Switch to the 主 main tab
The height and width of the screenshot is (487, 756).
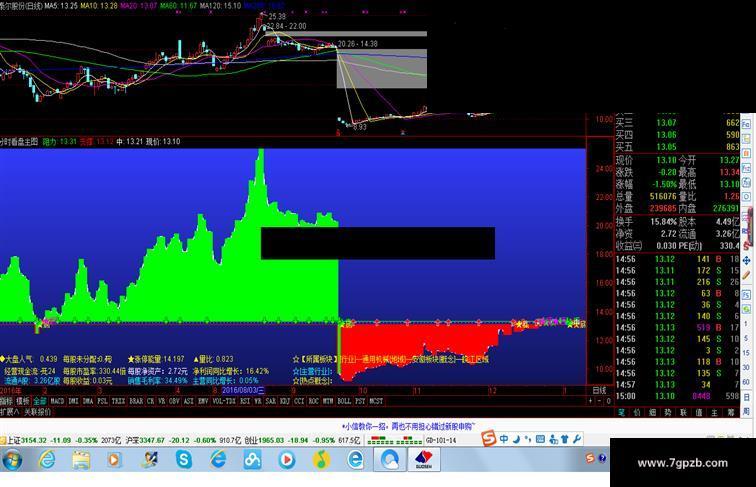pyautogui.click(x=715, y=413)
